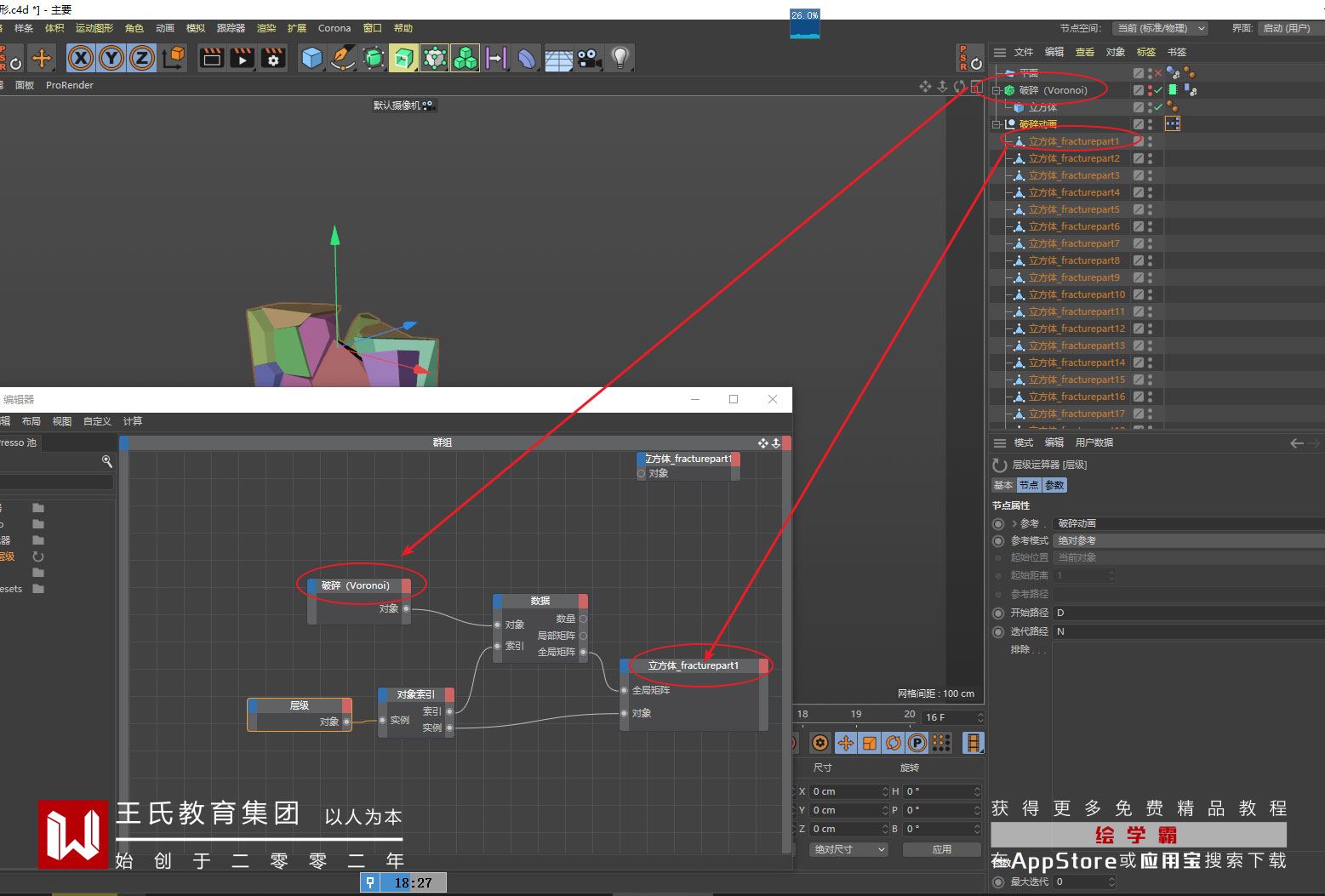Click the 层级 node in XPresso
The width and height of the screenshot is (1325, 896).
[300, 714]
